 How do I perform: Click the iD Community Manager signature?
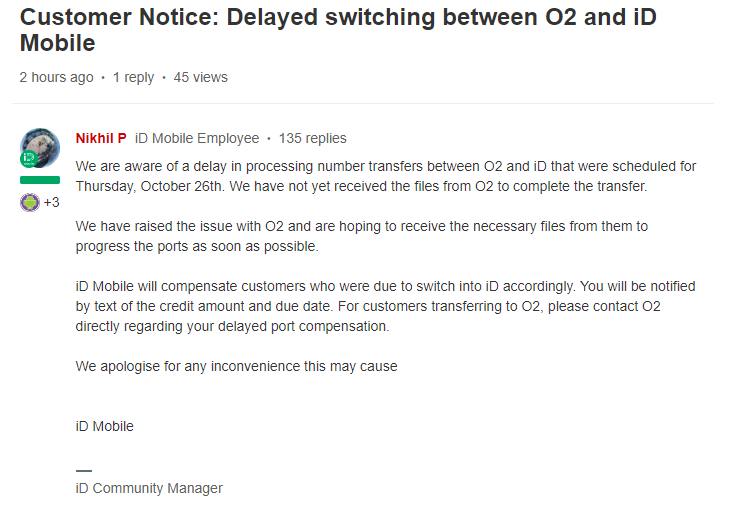click(149, 488)
